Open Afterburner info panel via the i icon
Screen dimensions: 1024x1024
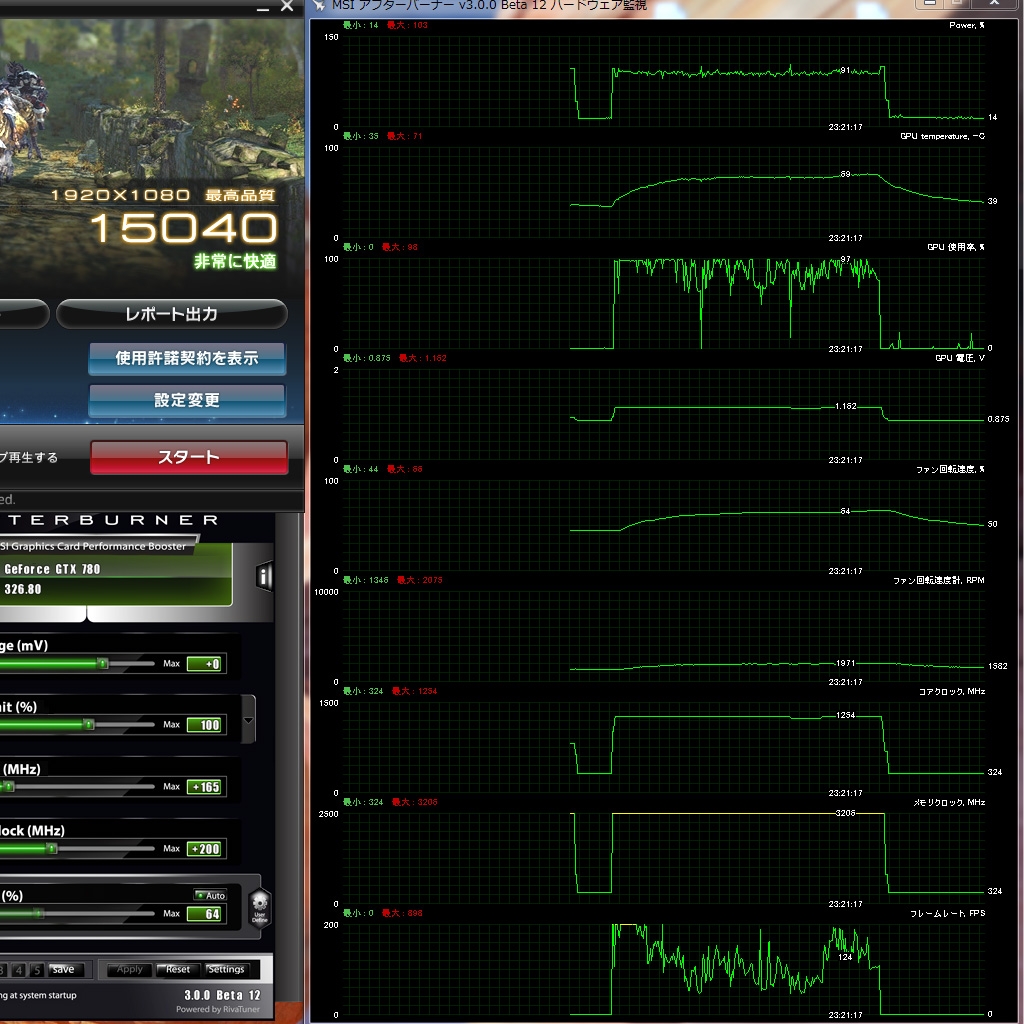[264, 576]
